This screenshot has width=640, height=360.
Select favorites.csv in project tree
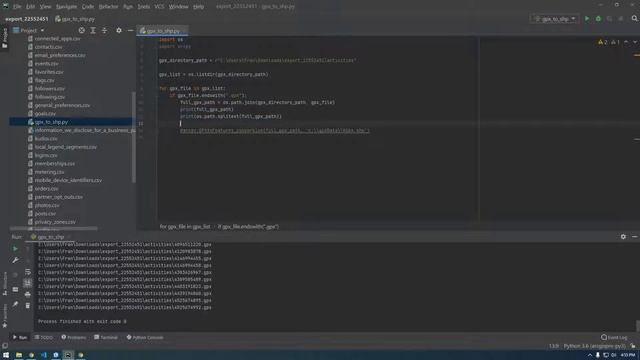pyautogui.click(x=49, y=72)
